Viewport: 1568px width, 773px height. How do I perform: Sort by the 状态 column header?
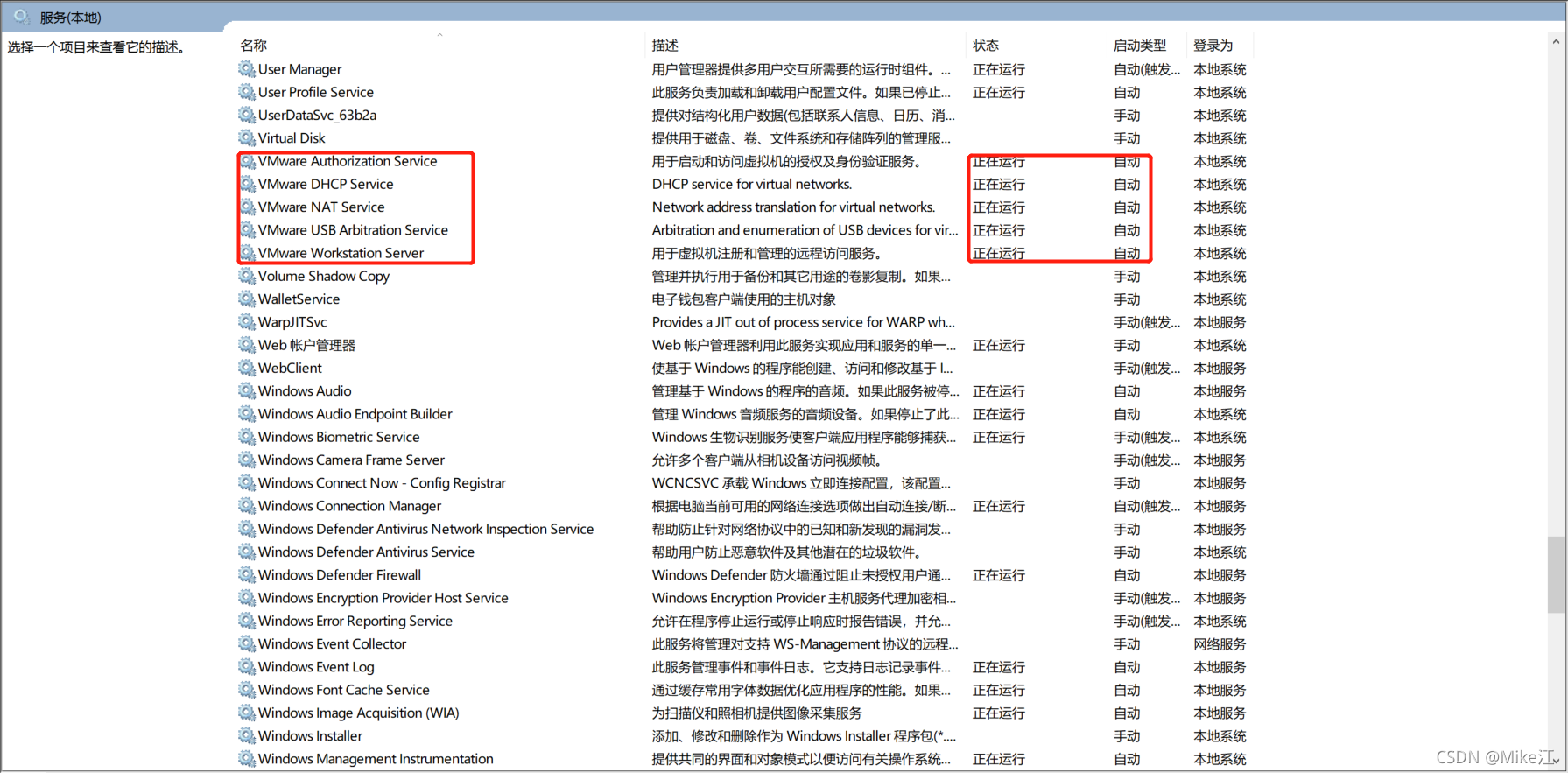pyautogui.click(x=986, y=45)
